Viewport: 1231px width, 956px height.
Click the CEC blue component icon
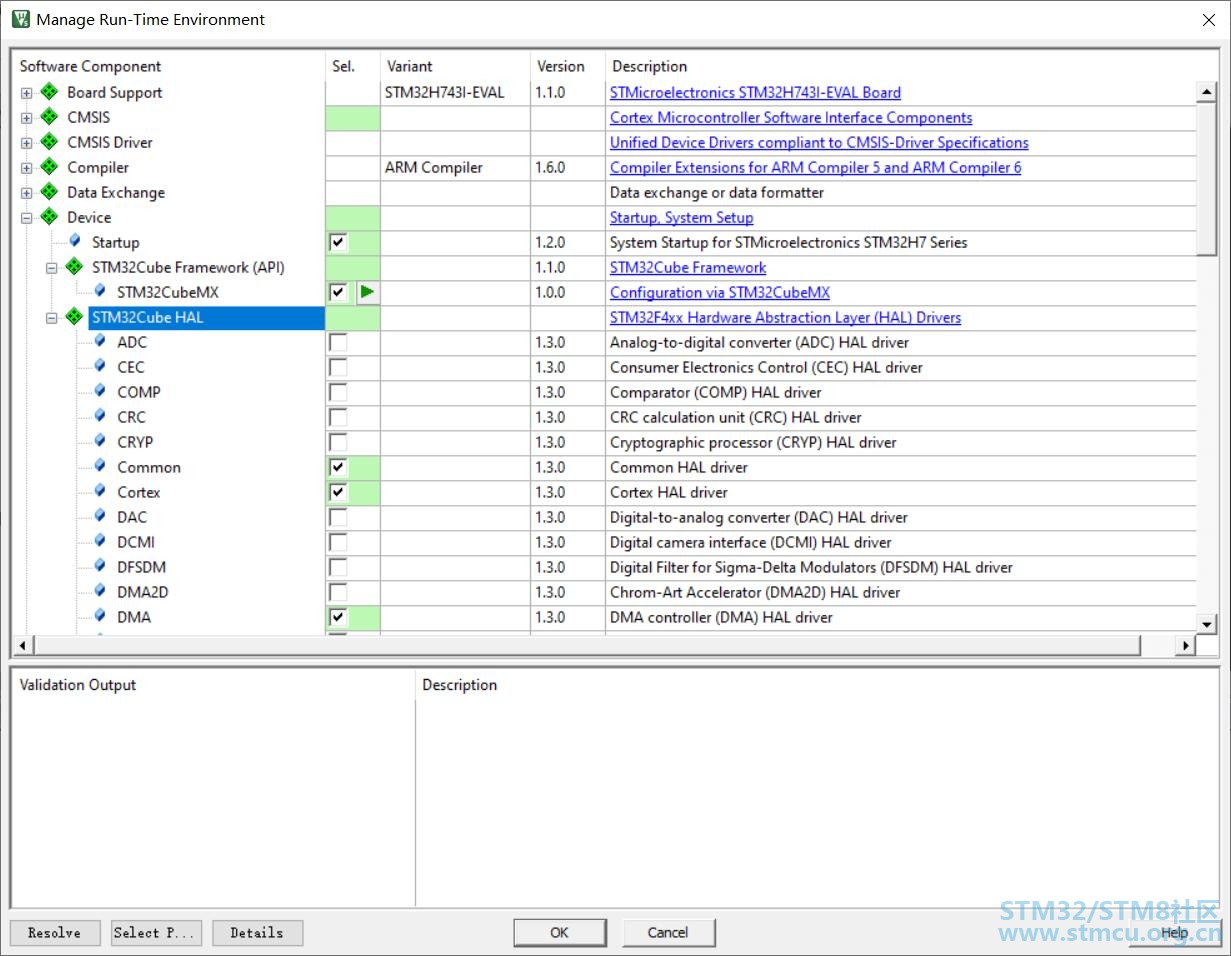point(100,366)
